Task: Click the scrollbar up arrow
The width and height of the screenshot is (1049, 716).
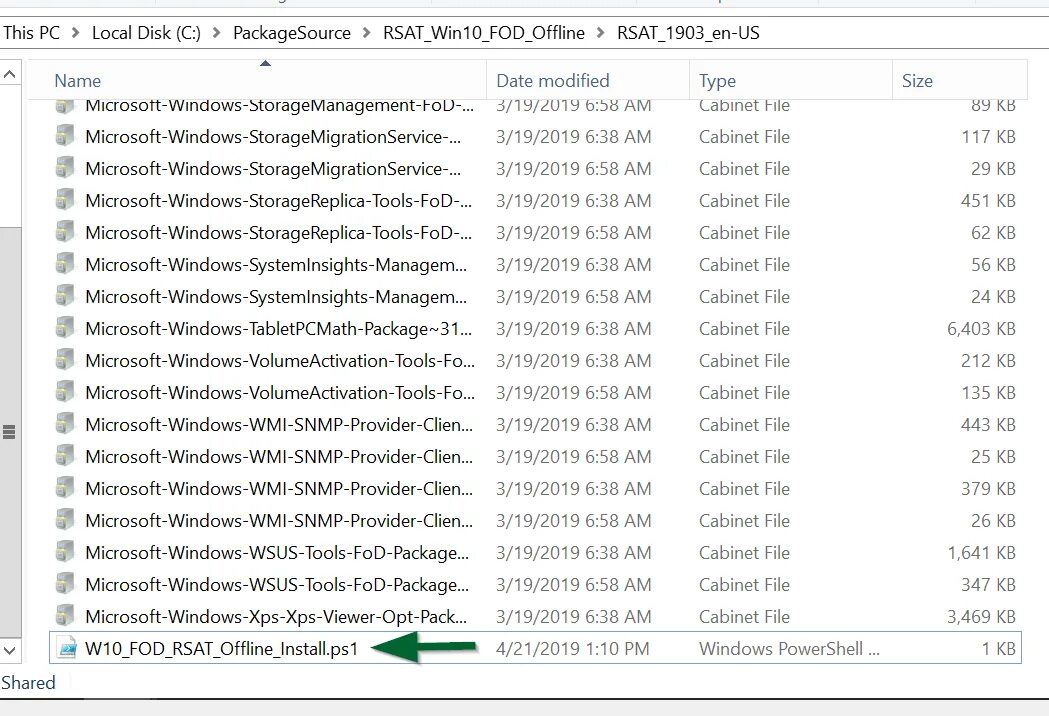Action: point(10,74)
